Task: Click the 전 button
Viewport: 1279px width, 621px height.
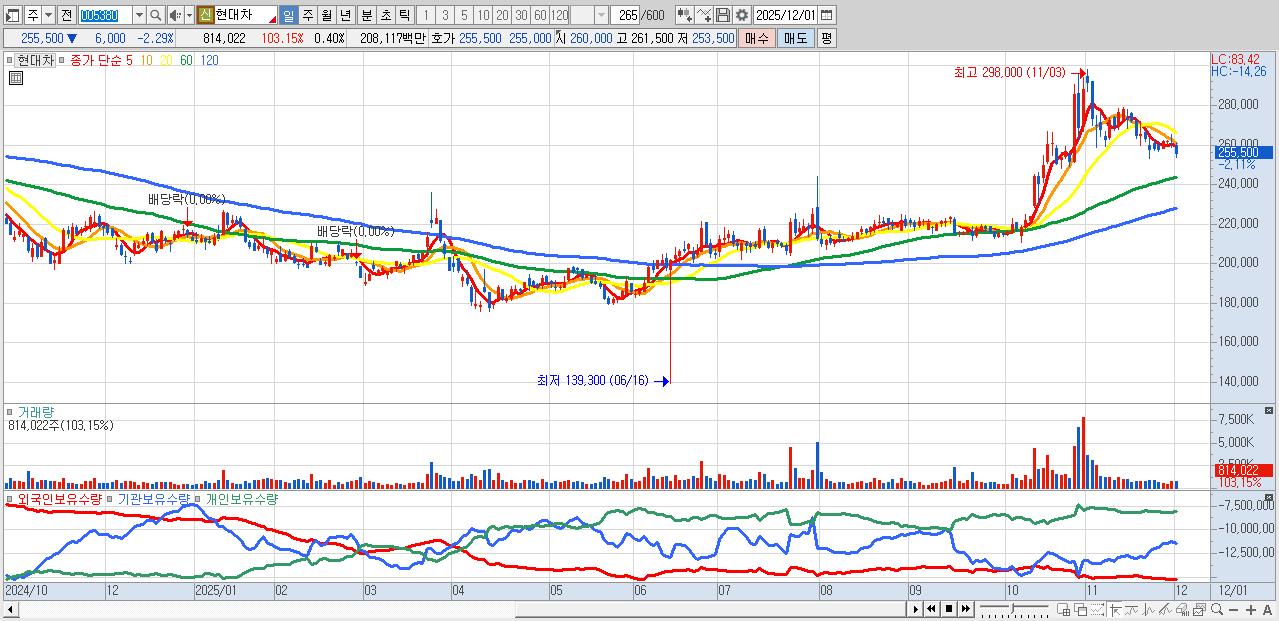Action: coord(66,15)
